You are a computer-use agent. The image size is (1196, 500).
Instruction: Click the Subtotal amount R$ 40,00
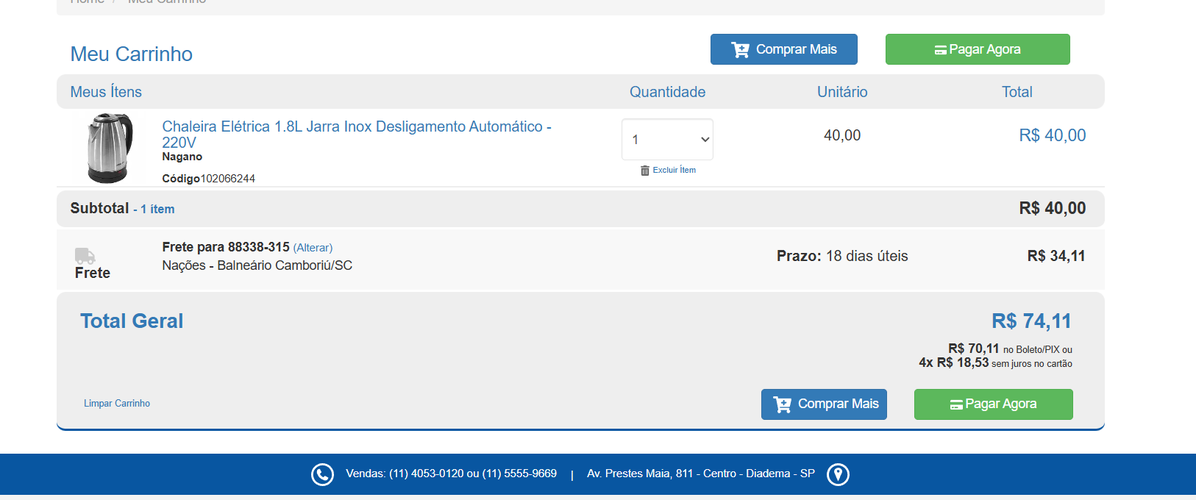pyautogui.click(x=1053, y=208)
